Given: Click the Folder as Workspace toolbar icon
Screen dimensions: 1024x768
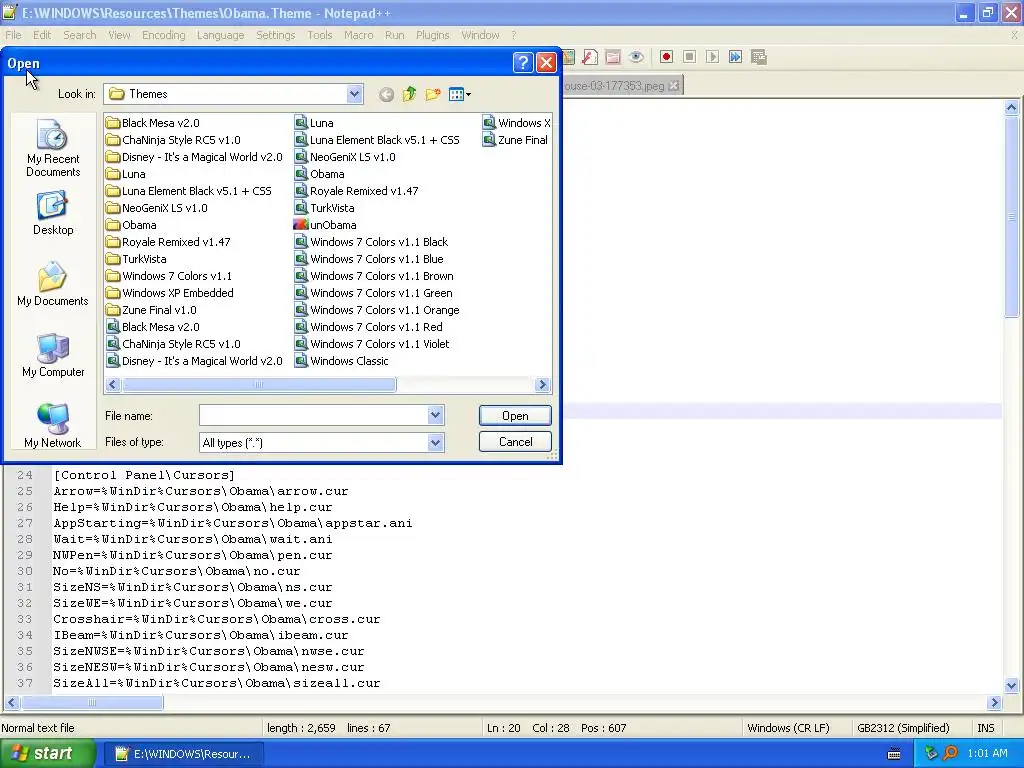Looking at the screenshot, I should (613, 57).
